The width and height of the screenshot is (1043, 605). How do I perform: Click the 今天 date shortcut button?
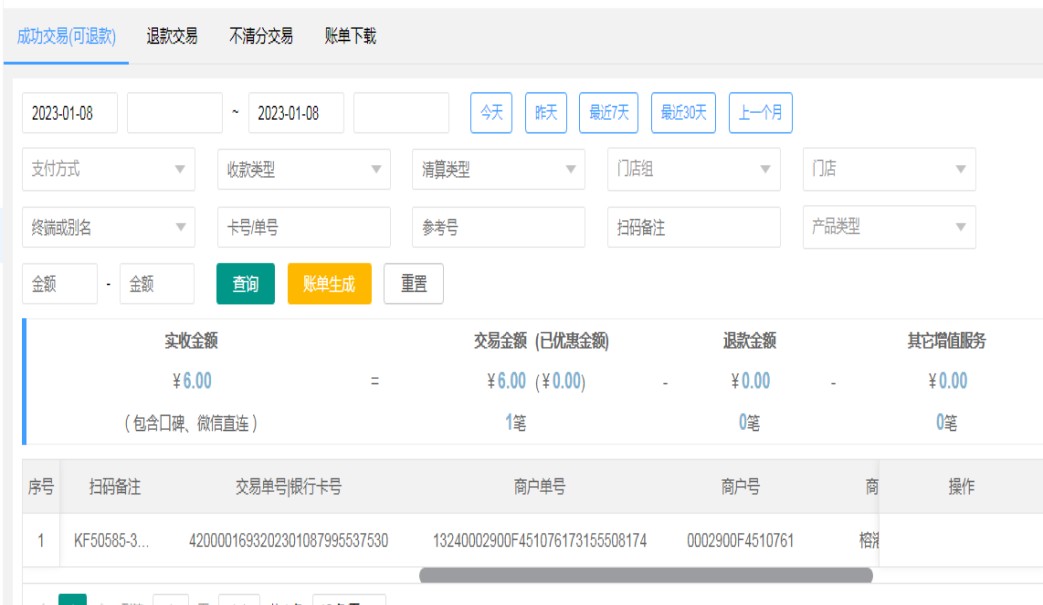pyautogui.click(x=491, y=113)
